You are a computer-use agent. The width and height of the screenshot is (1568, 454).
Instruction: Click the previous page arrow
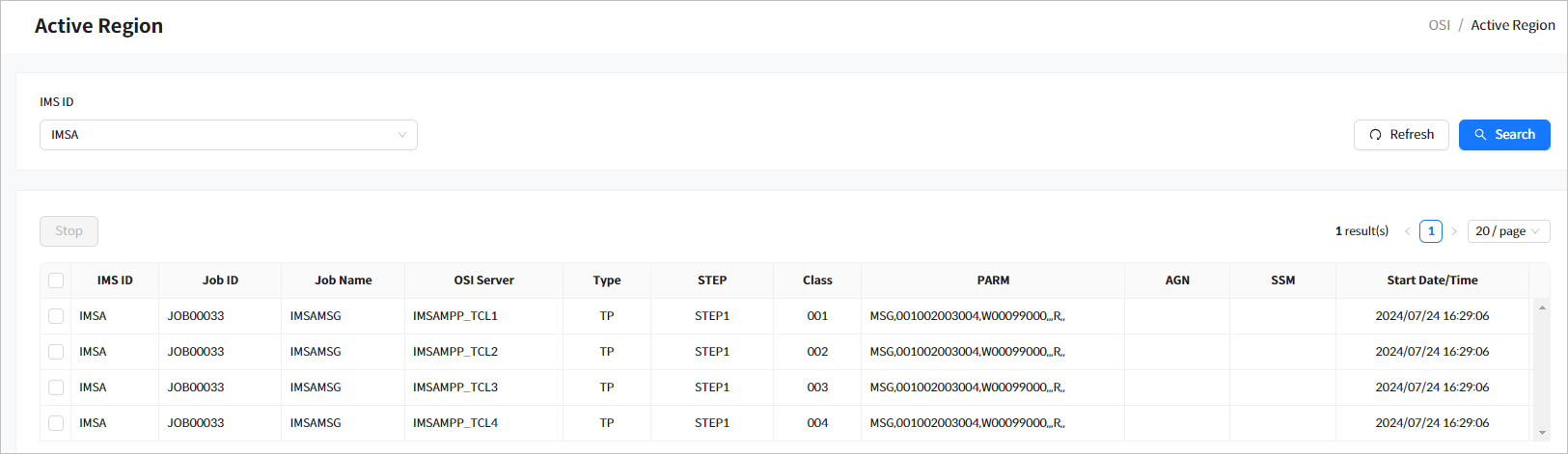point(1407,231)
